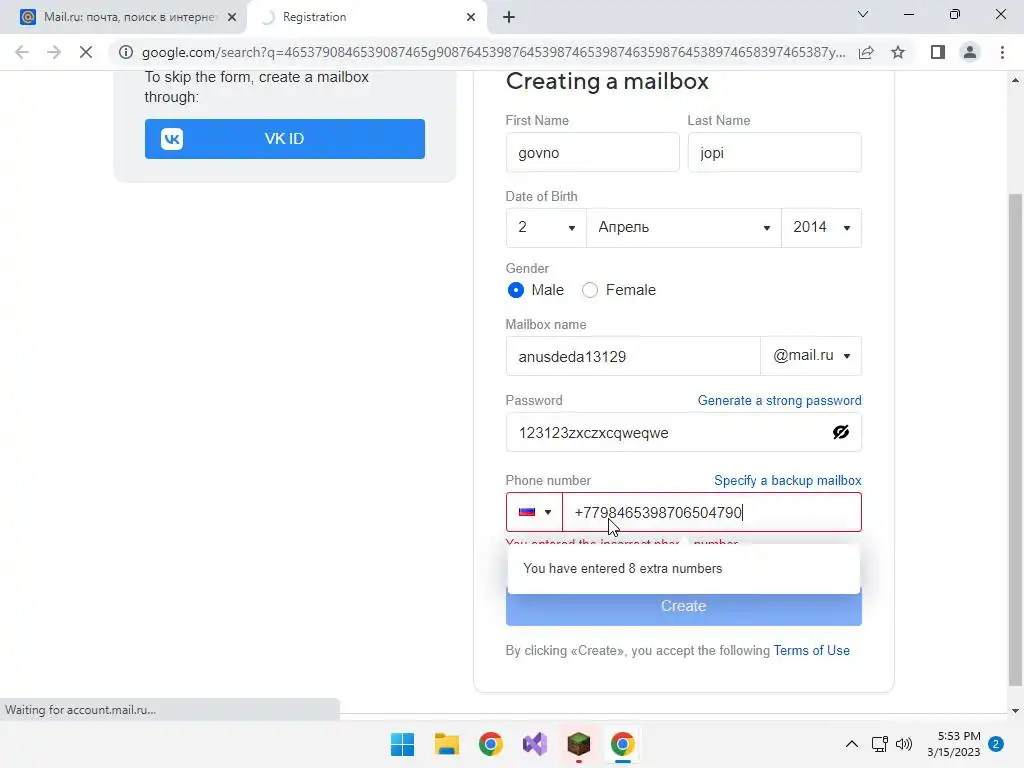1024x768 pixels.
Task: Open notification badge in tray
Action: click(996, 744)
